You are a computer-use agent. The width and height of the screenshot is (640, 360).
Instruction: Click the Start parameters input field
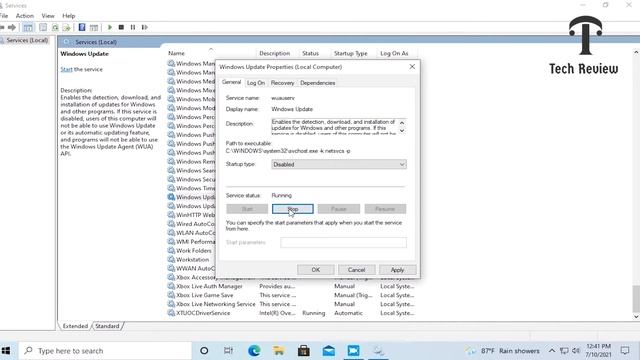(x=343, y=242)
